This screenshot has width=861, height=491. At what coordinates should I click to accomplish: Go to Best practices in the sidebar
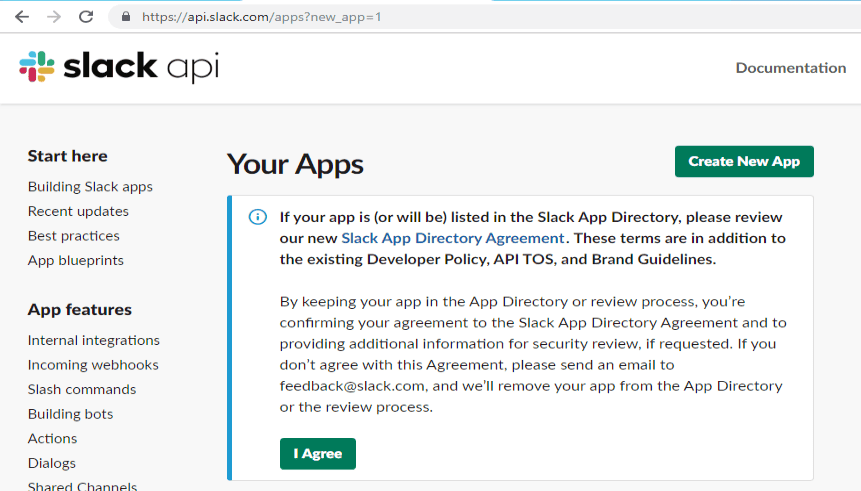(74, 236)
